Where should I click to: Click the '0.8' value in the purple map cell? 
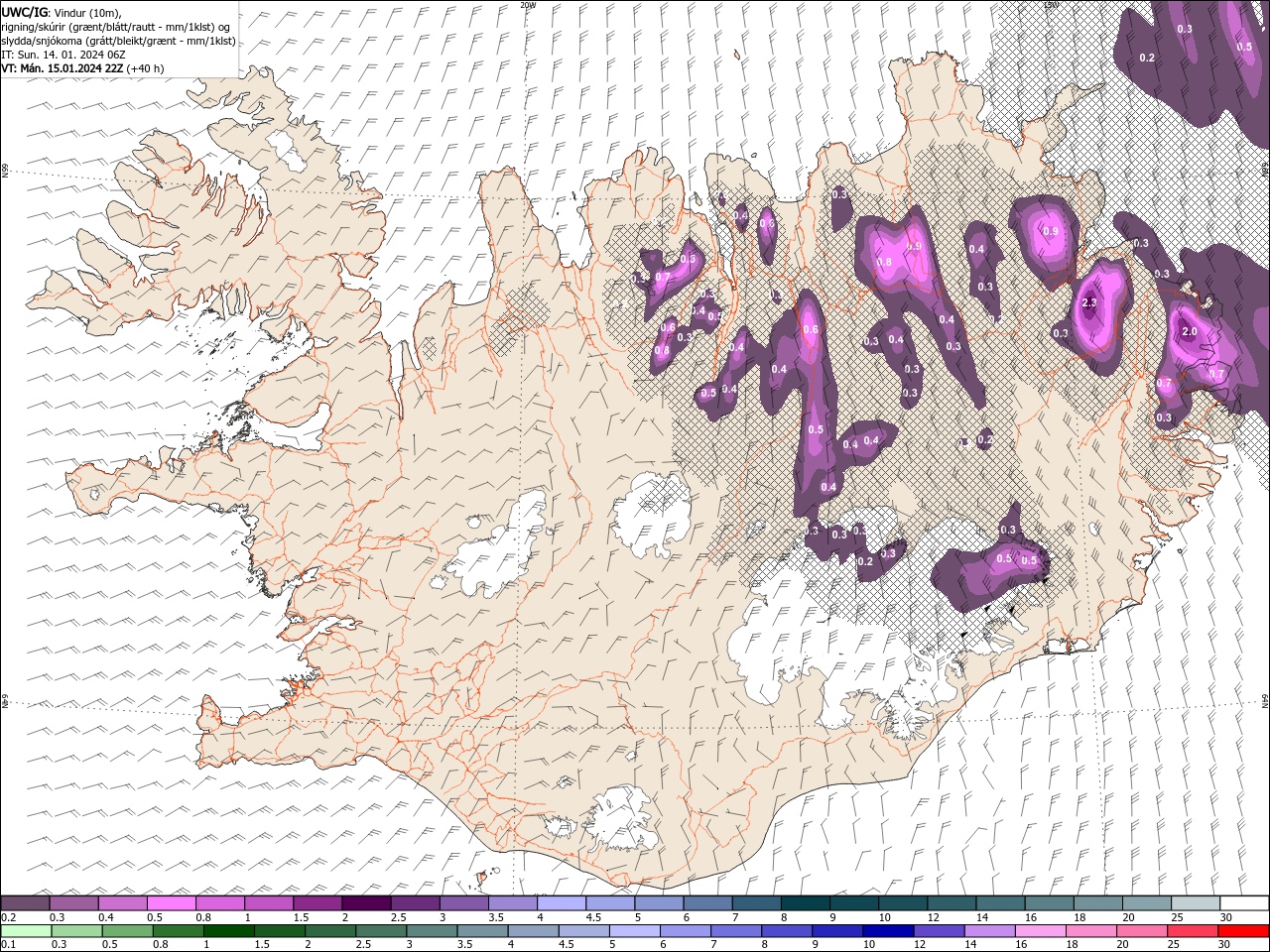tap(885, 262)
